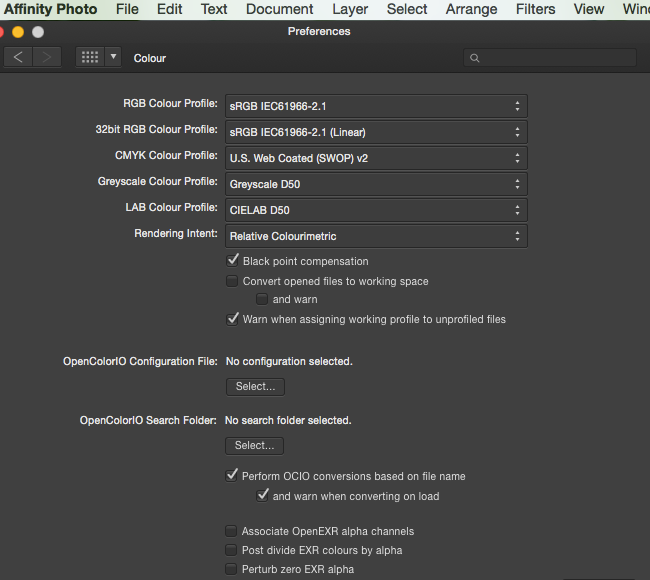Click 'No configuration selected.' text
Screen dimensions: 650x580
click(x=289, y=362)
